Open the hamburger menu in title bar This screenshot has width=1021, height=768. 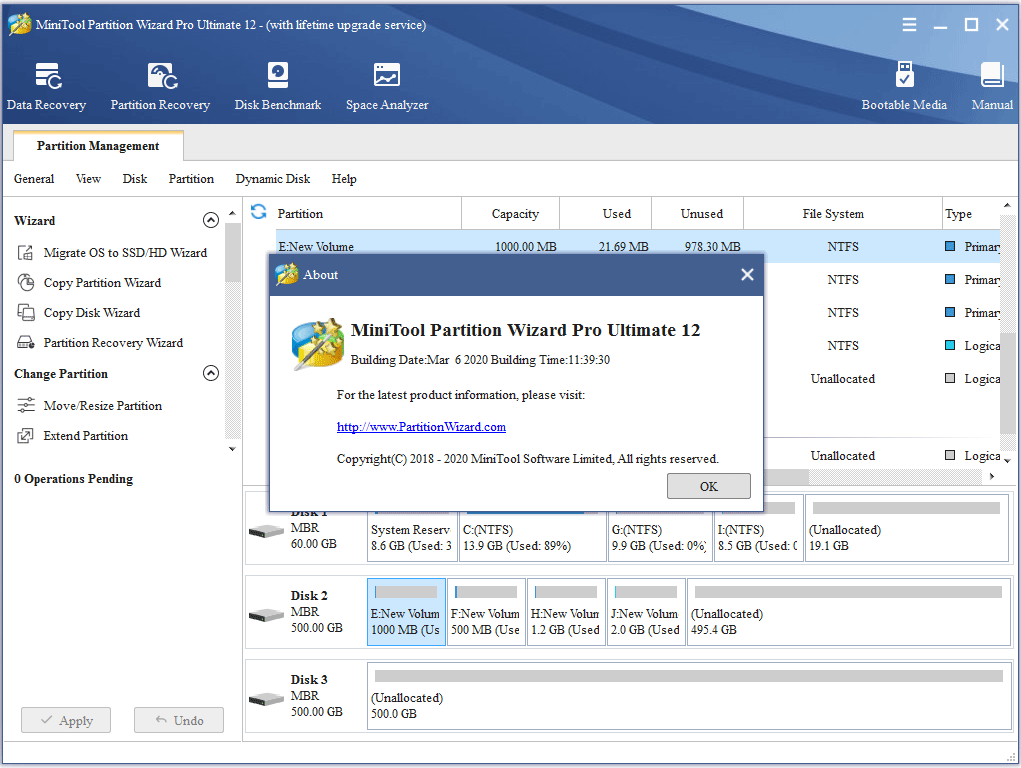coord(909,25)
